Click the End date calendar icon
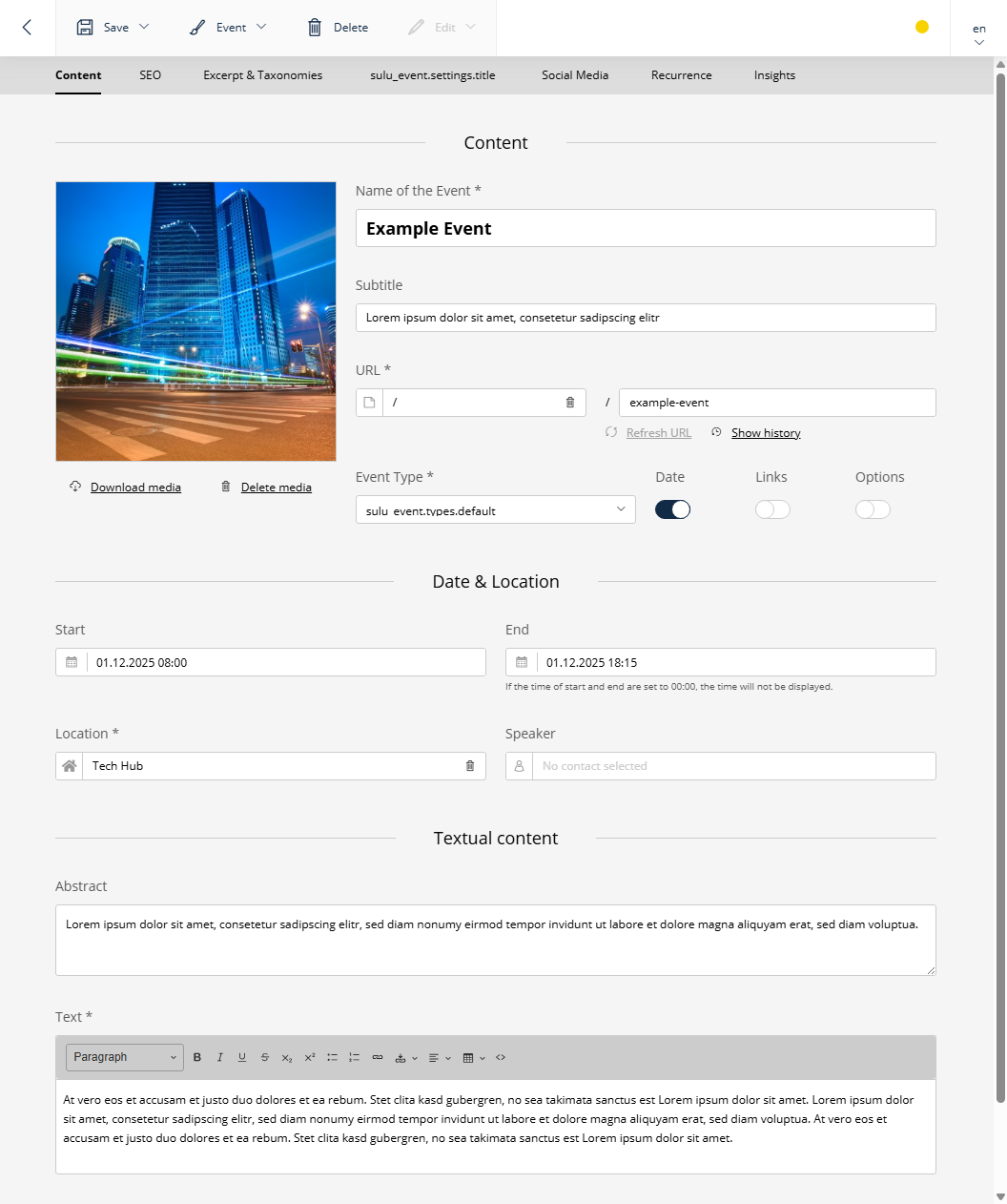The height and width of the screenshot is (1204, 1007). click(x=522, y=662)
